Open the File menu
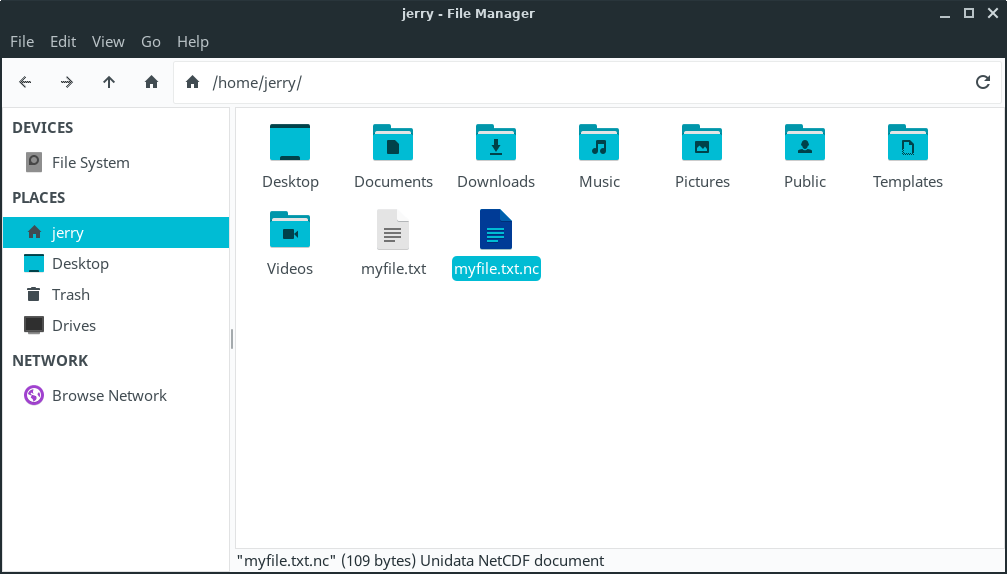 click(22, 41)
